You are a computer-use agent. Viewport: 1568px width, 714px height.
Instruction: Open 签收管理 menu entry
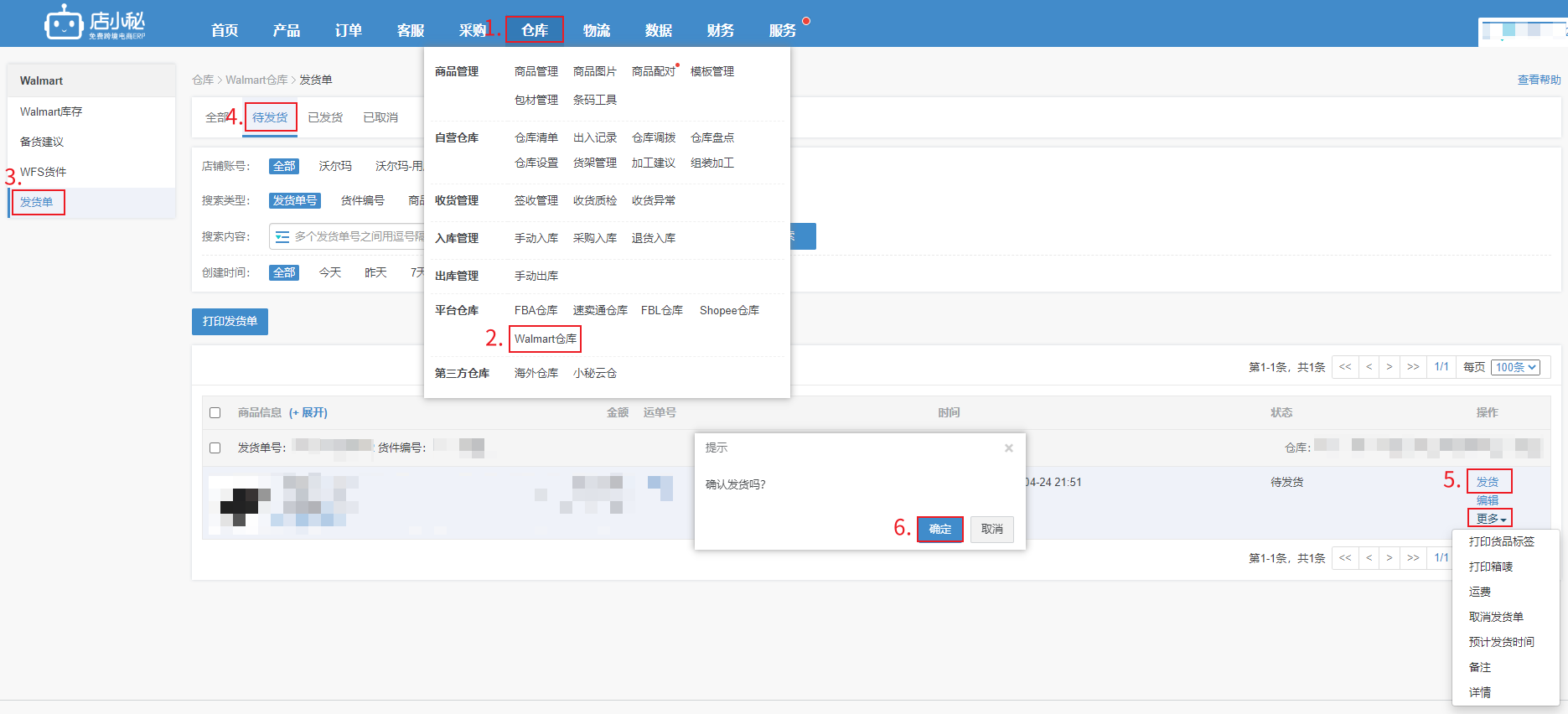point(536,201)
